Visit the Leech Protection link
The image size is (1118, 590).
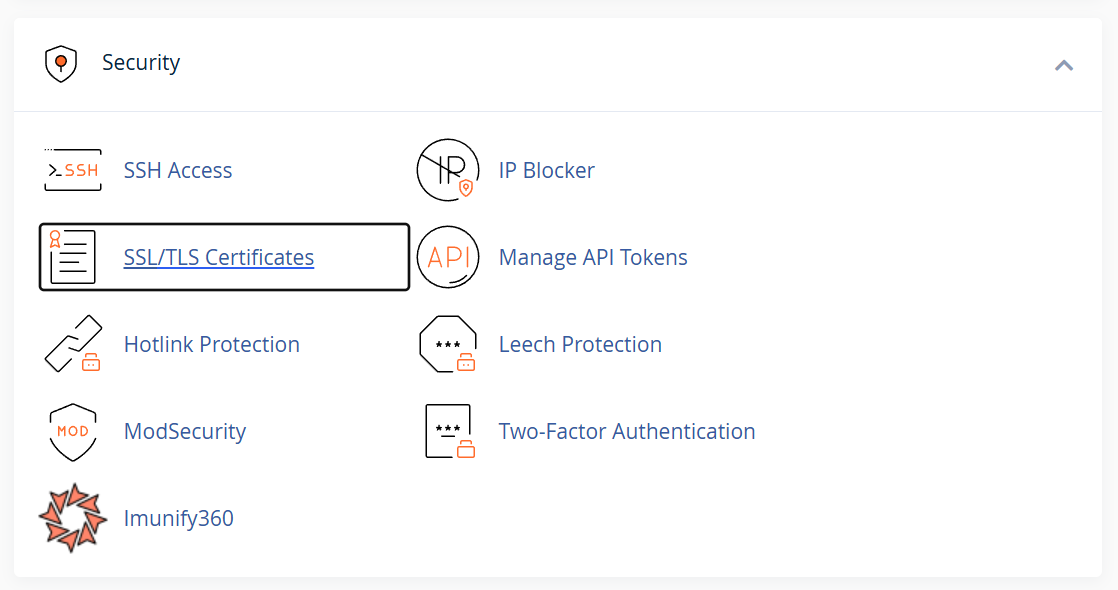pos(580,345)
